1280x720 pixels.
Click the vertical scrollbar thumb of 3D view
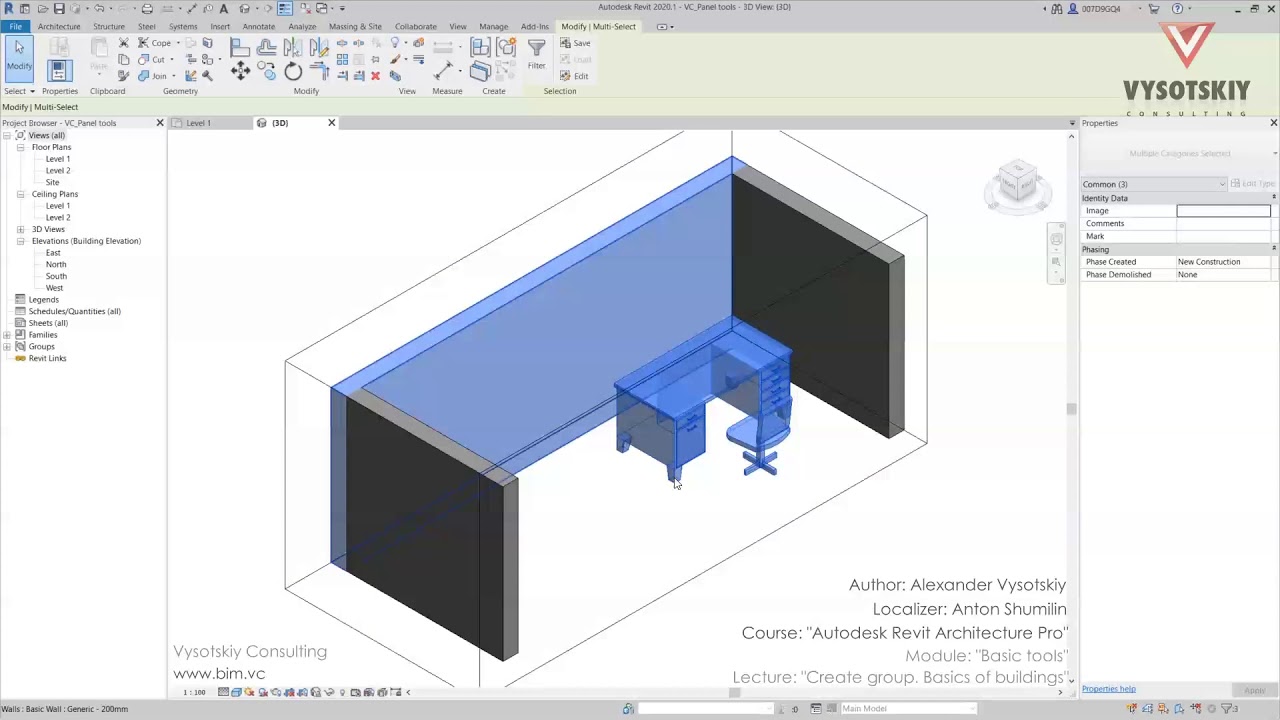coord(1072,408)
